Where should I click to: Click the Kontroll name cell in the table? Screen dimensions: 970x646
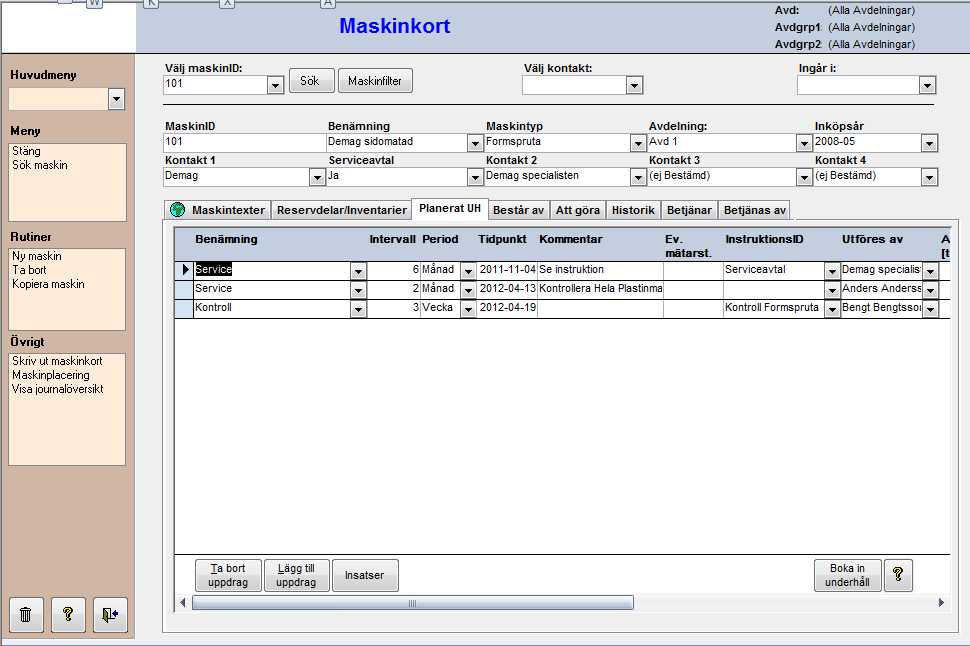(x=272, y=308)
